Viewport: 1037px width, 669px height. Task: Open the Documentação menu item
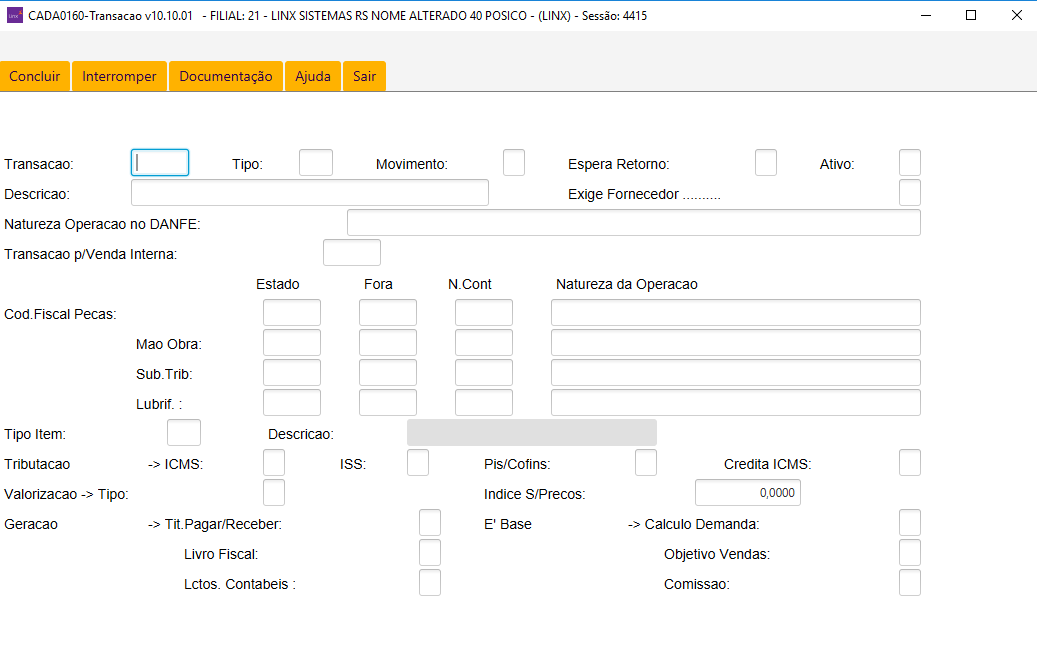click(x=226, y=76)
